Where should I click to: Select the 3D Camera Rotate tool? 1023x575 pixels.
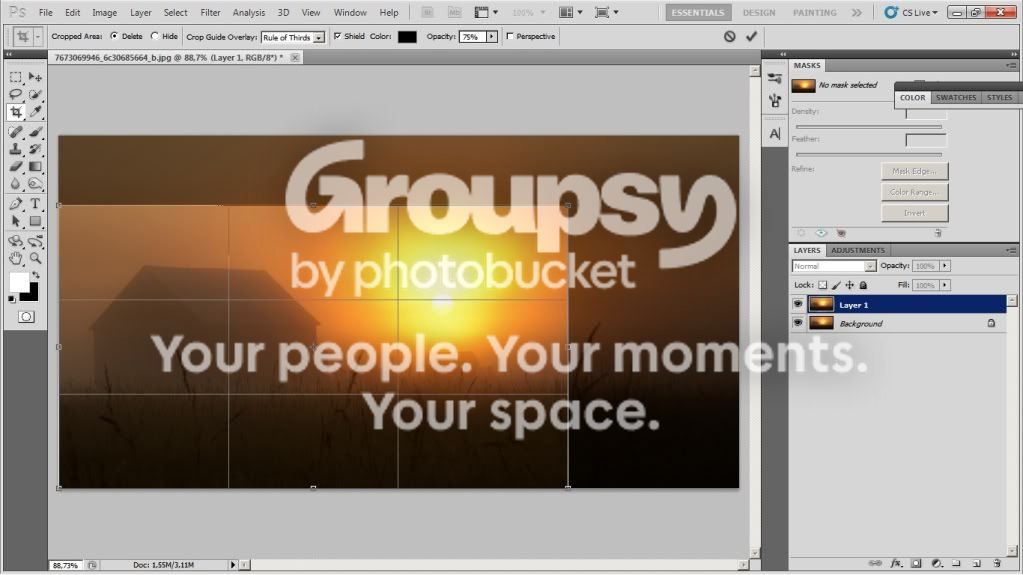click(x=35, y=241)
